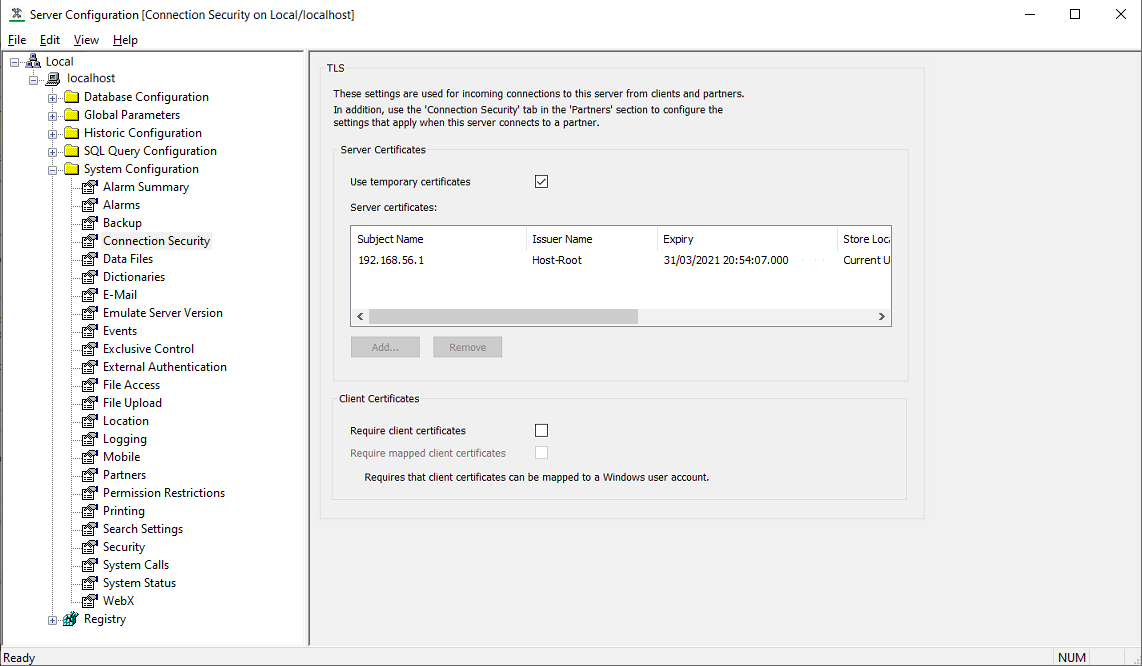Open the WebX settings icon
This screenshot has width=1142, height=666.
(87, 600)
